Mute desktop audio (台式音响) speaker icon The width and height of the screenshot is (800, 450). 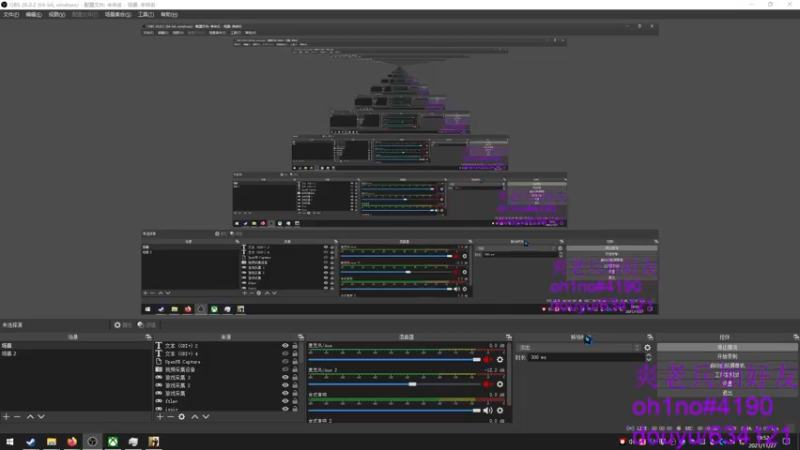coord(488,411)
